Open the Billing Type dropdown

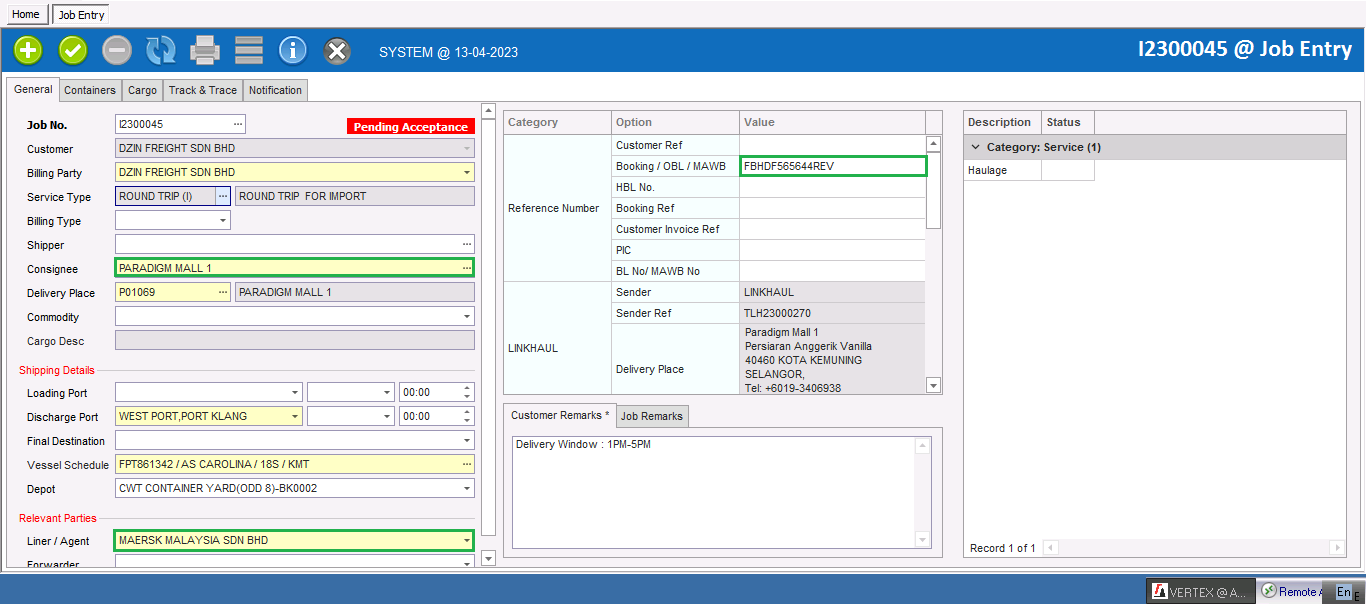tap(222, 221)
